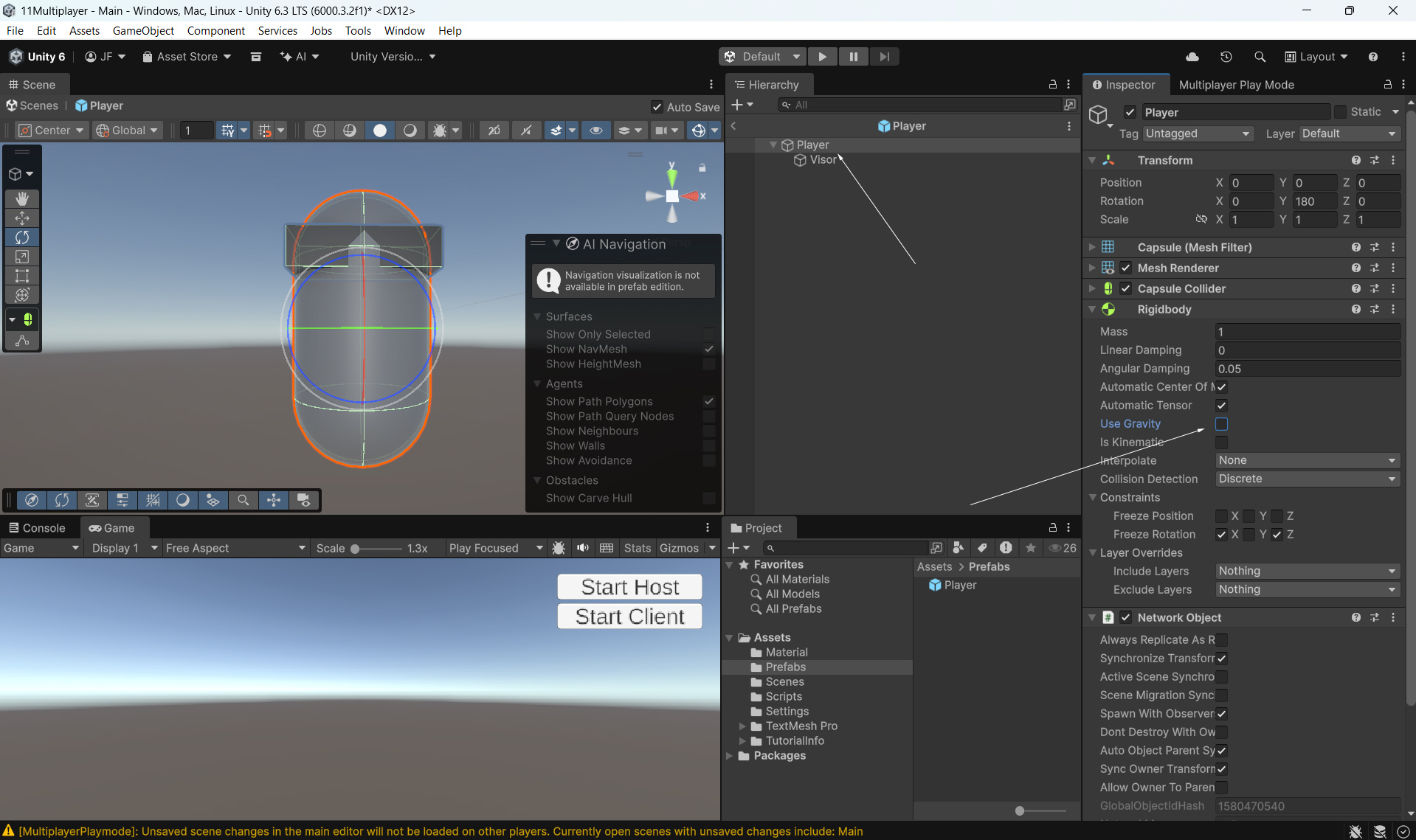Click the Start Client button

point(629,617)
